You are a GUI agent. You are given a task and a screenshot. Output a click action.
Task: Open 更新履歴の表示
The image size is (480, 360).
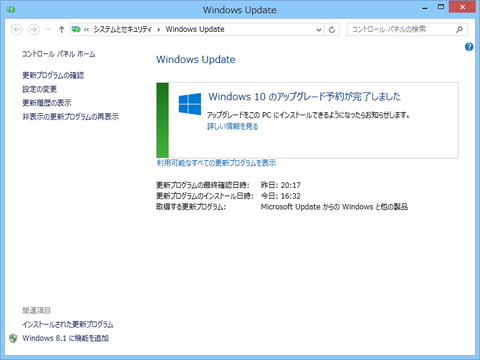[47, 103]
